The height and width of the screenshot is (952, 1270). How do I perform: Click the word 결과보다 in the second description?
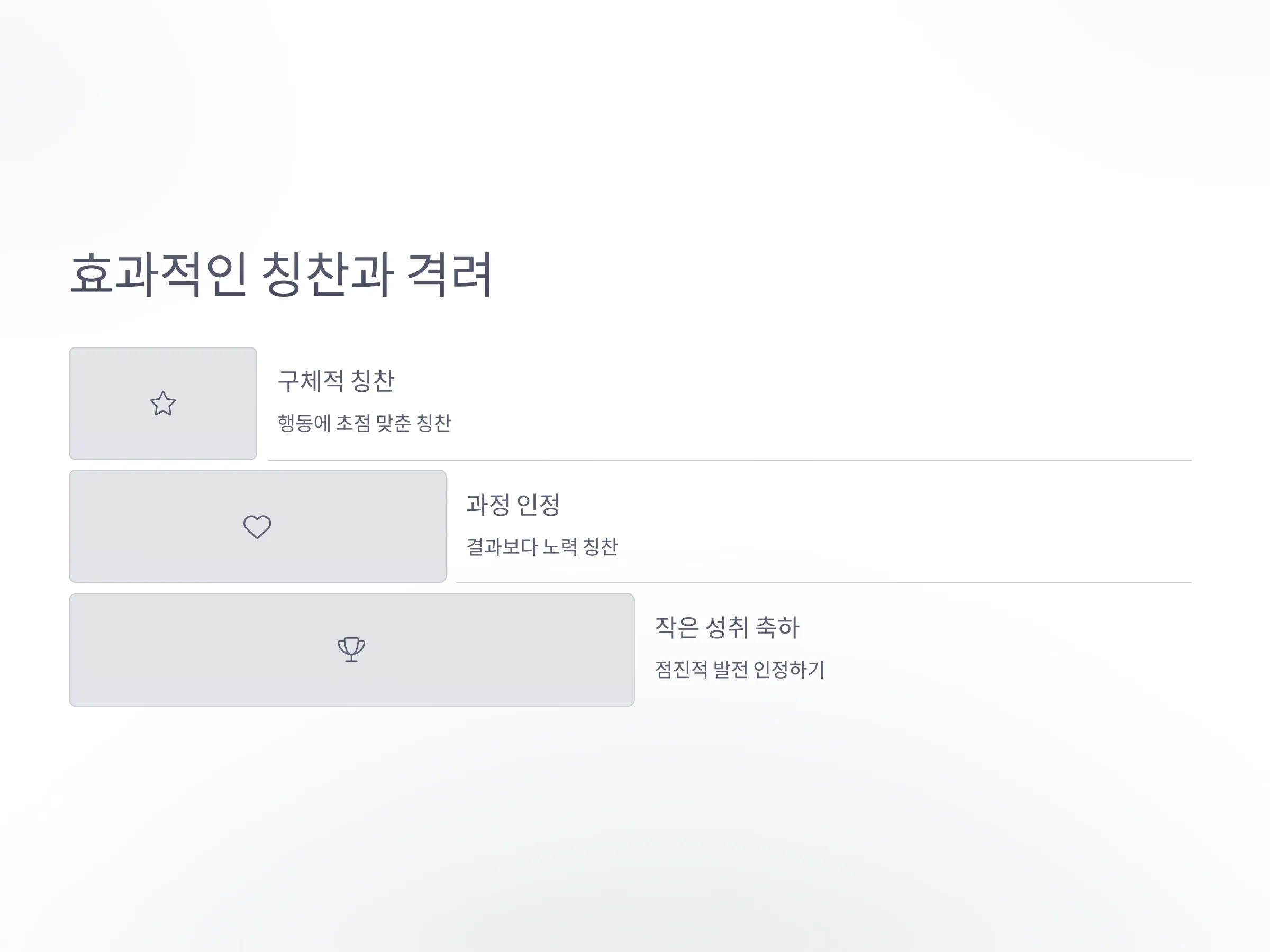[501, 546]
